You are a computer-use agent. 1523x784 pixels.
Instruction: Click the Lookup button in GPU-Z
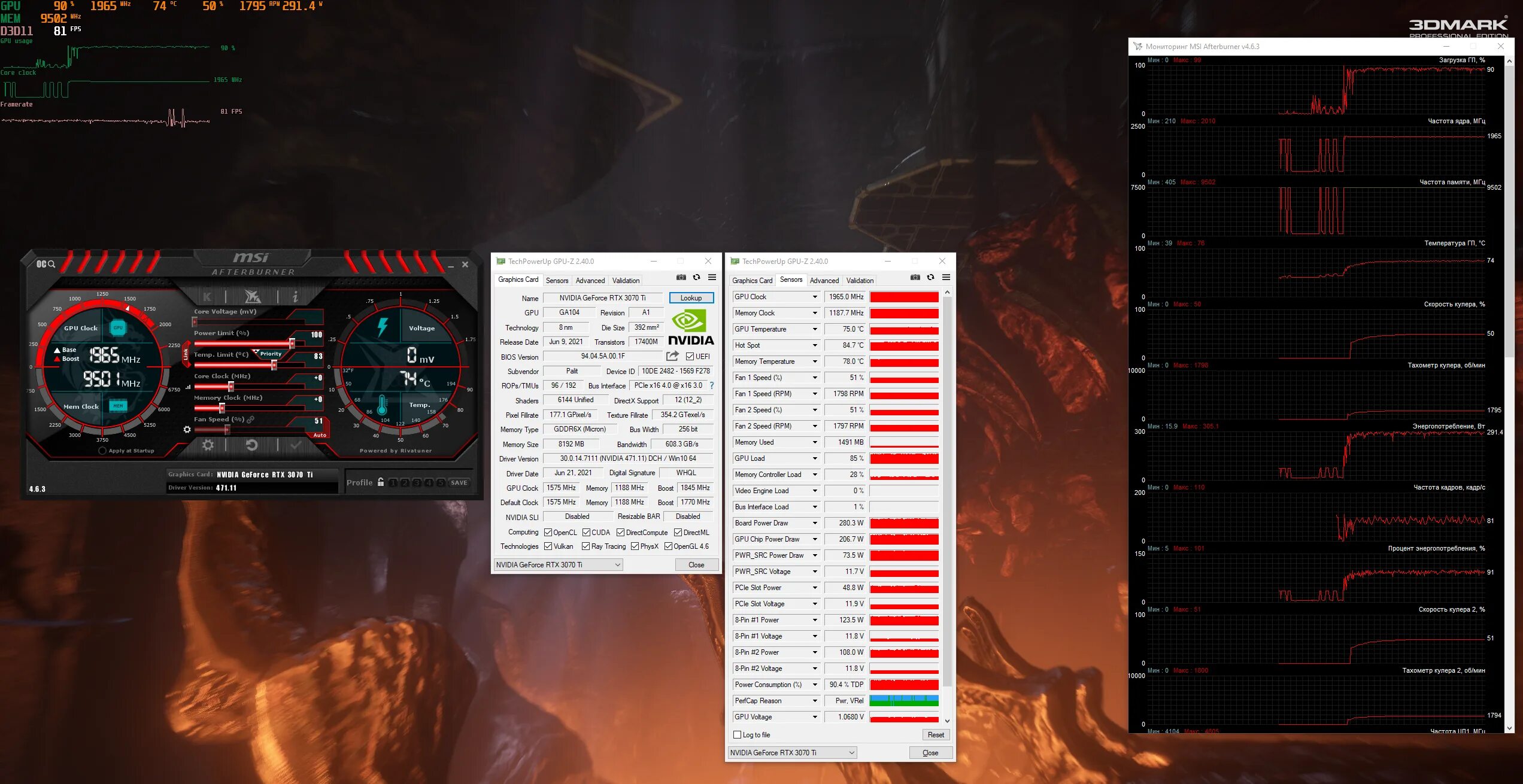(x=691, y=298)
